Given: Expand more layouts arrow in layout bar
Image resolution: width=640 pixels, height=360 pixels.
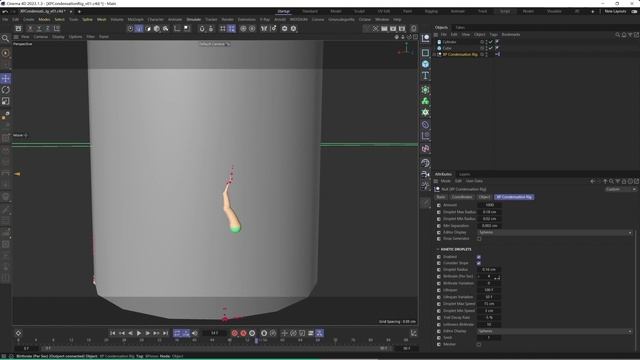Looking at the screenshot, I should (593, 11).
